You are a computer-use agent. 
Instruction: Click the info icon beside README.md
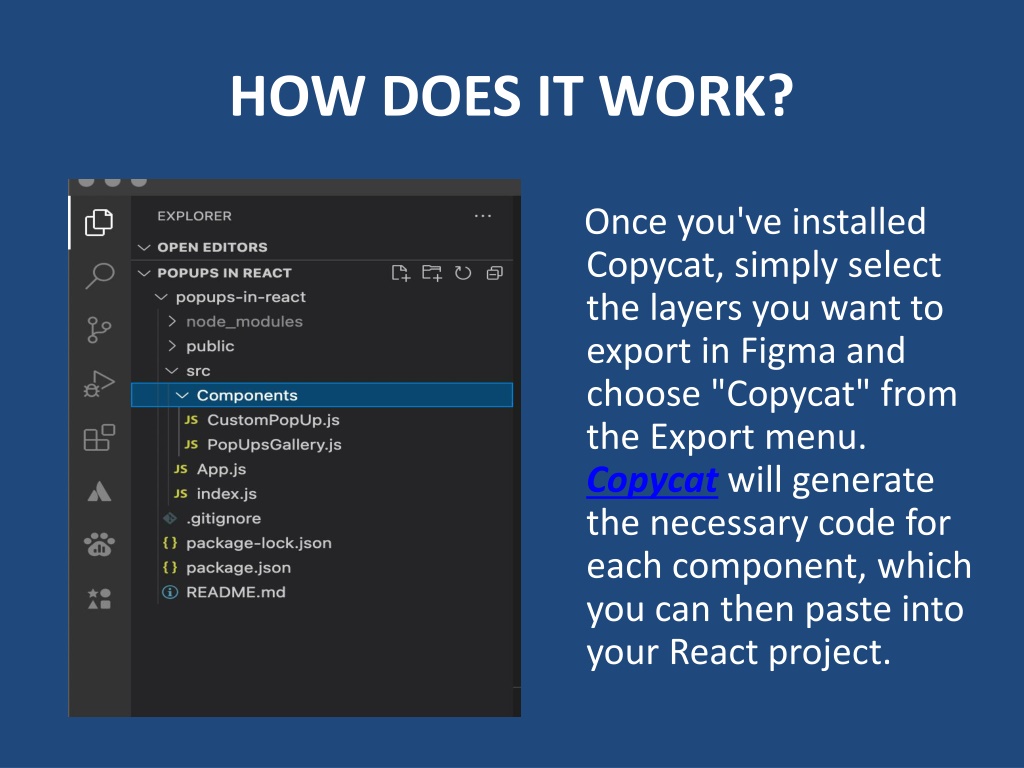(170, 592)
